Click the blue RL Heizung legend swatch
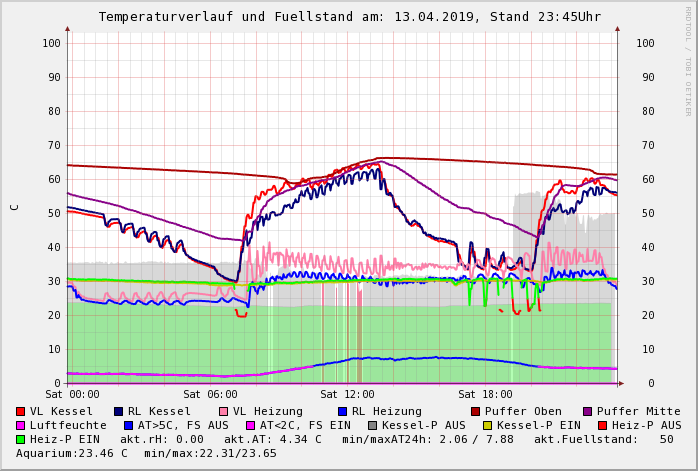 coord(342,411)
